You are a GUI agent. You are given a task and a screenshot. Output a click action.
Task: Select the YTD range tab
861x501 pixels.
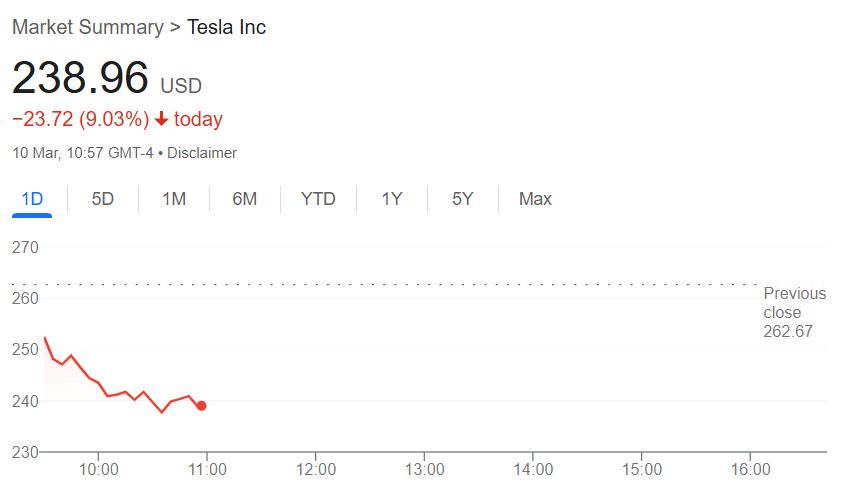(x=318, y=199)
